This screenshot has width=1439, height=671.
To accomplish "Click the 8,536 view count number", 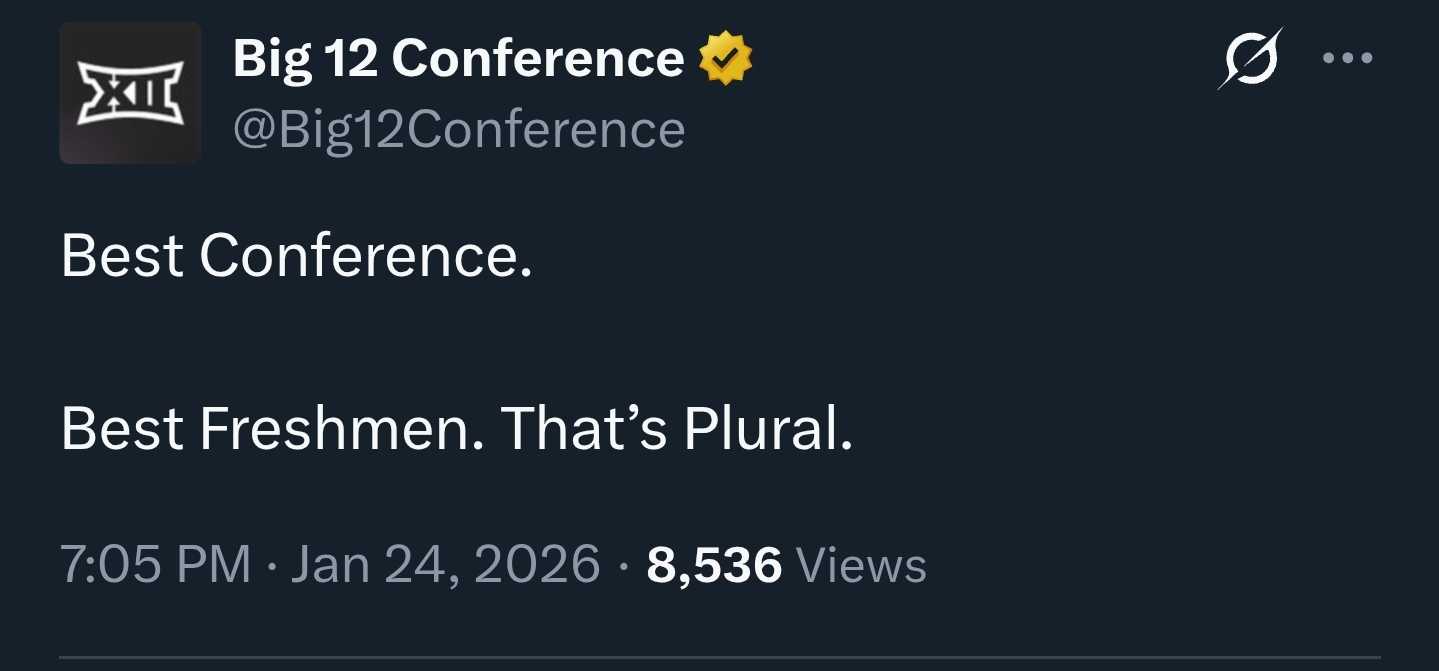I will tap(714, 565).
